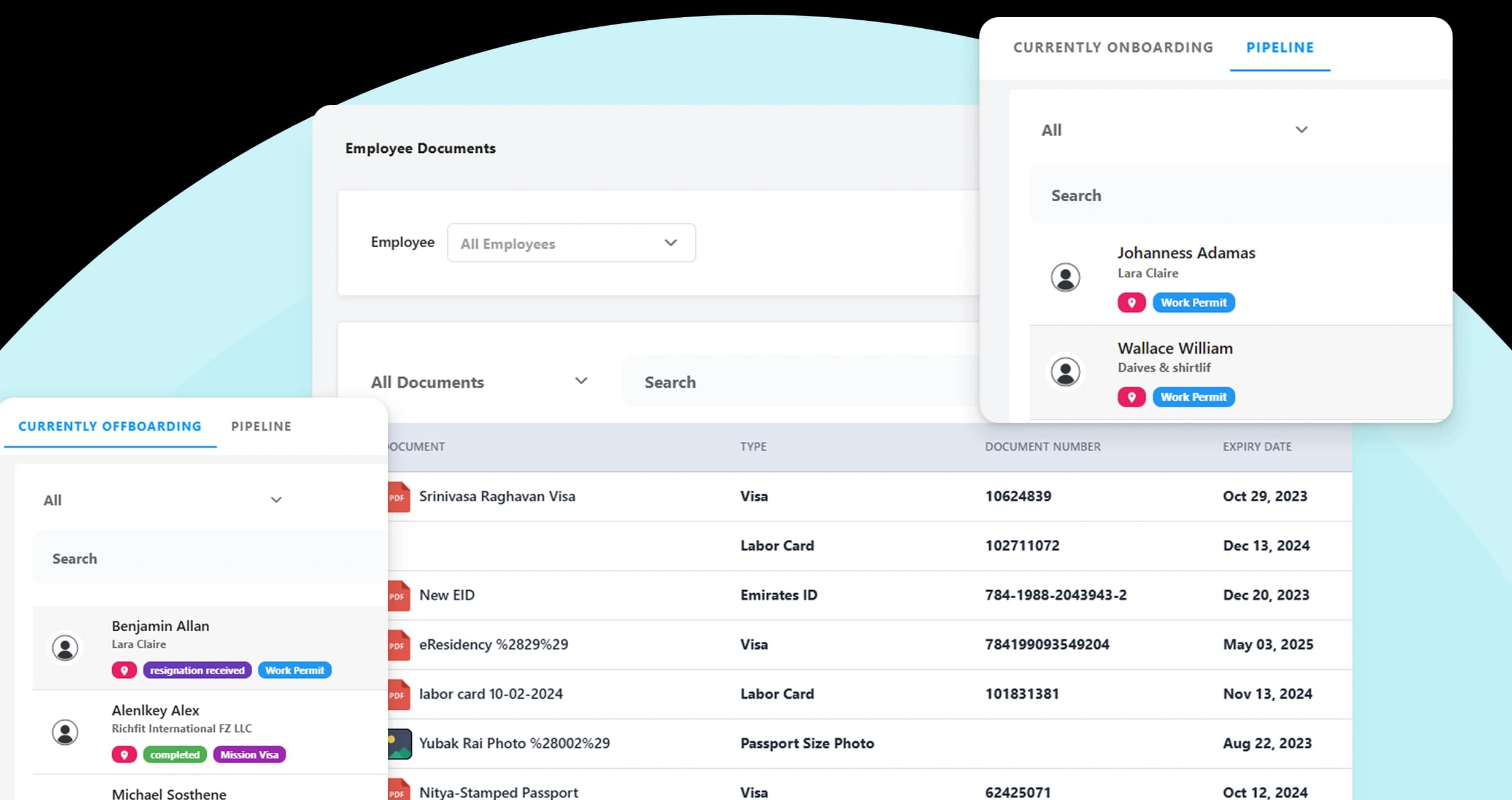Open Benjamin Allan entry
Image resolution: width=1512 pixels, height=800 pixels.
(x=210, y=648)
